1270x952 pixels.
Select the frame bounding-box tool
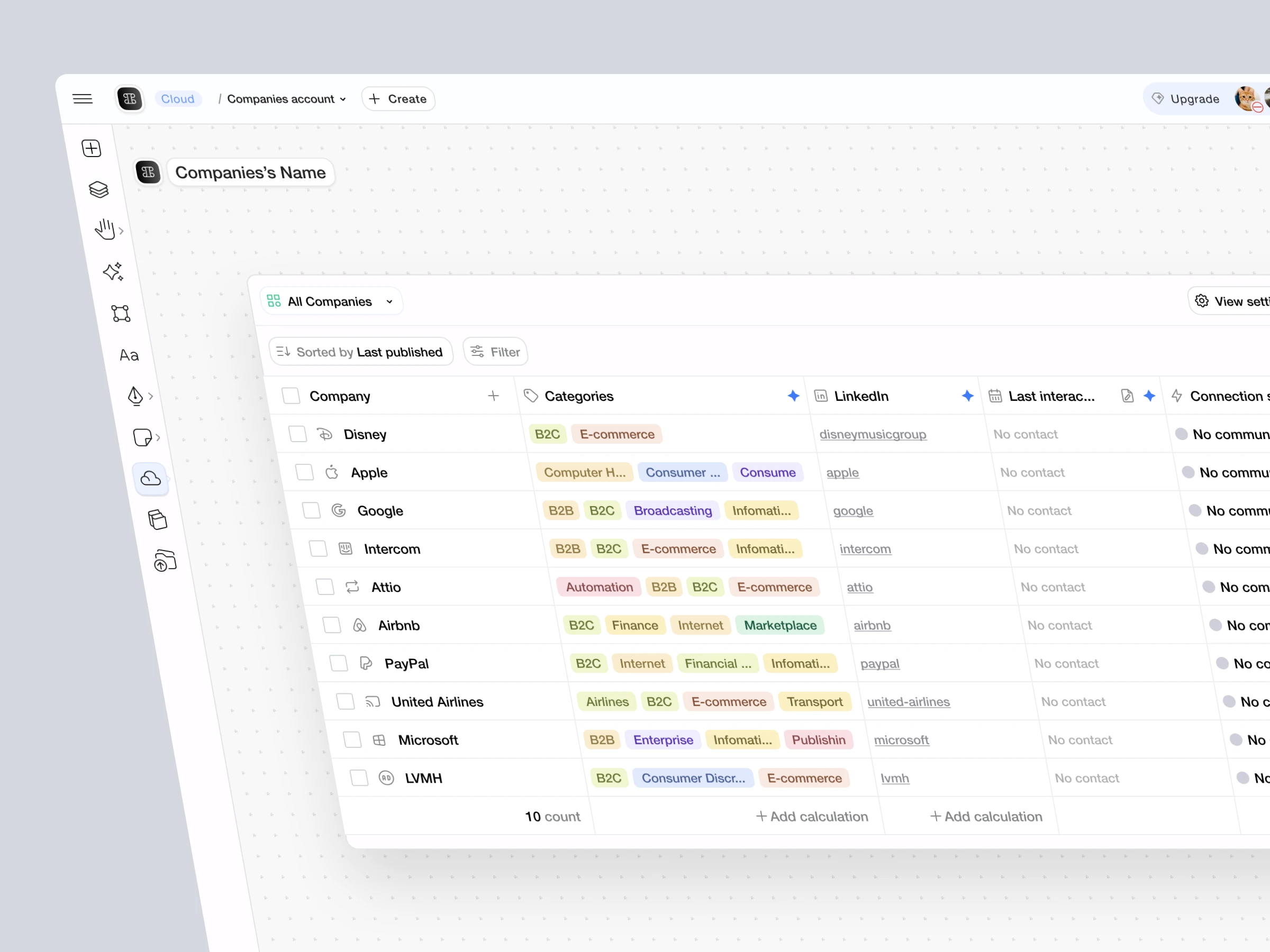[x=121, y=313]
